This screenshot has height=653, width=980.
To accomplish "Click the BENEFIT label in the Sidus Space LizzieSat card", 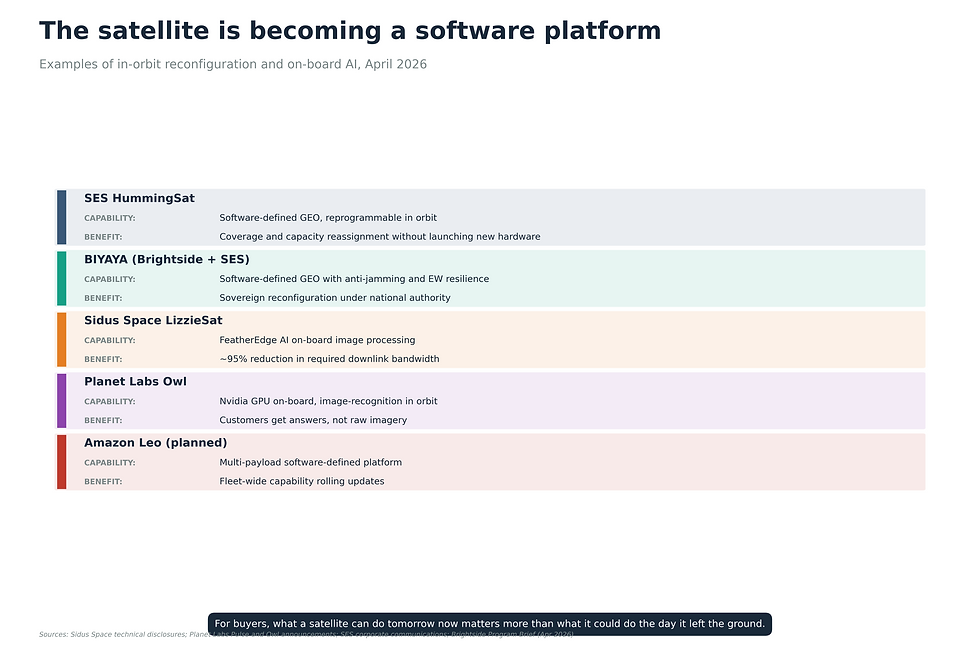I will (x=103, y=359).
